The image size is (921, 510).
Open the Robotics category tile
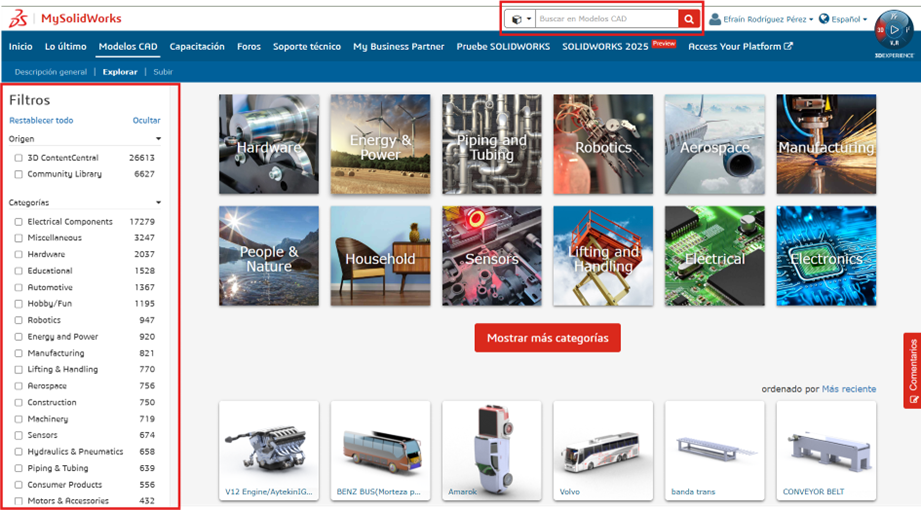(603, 144)
